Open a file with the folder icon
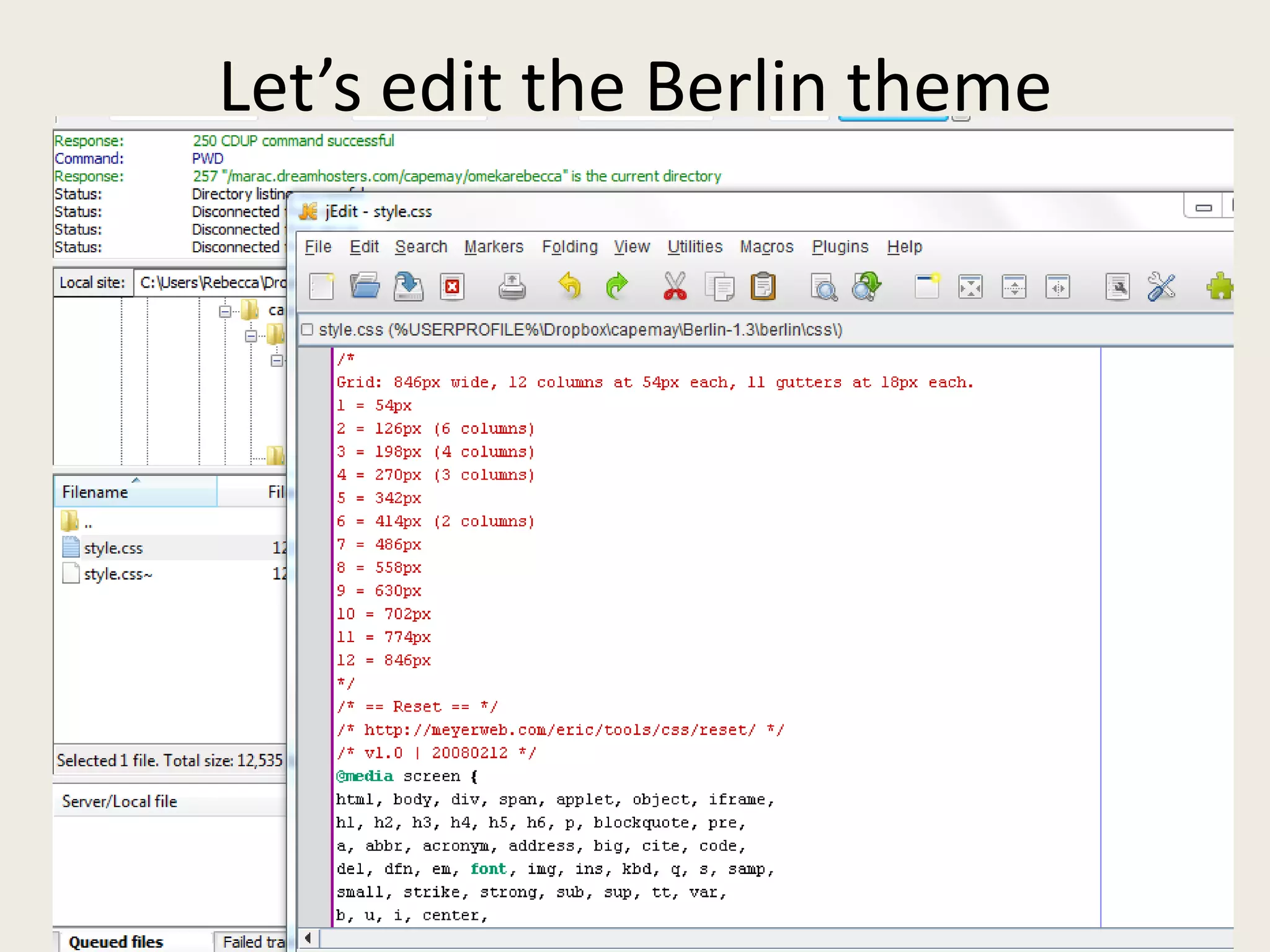Viewport: 1270px width, 952px height. click(365, 287)
